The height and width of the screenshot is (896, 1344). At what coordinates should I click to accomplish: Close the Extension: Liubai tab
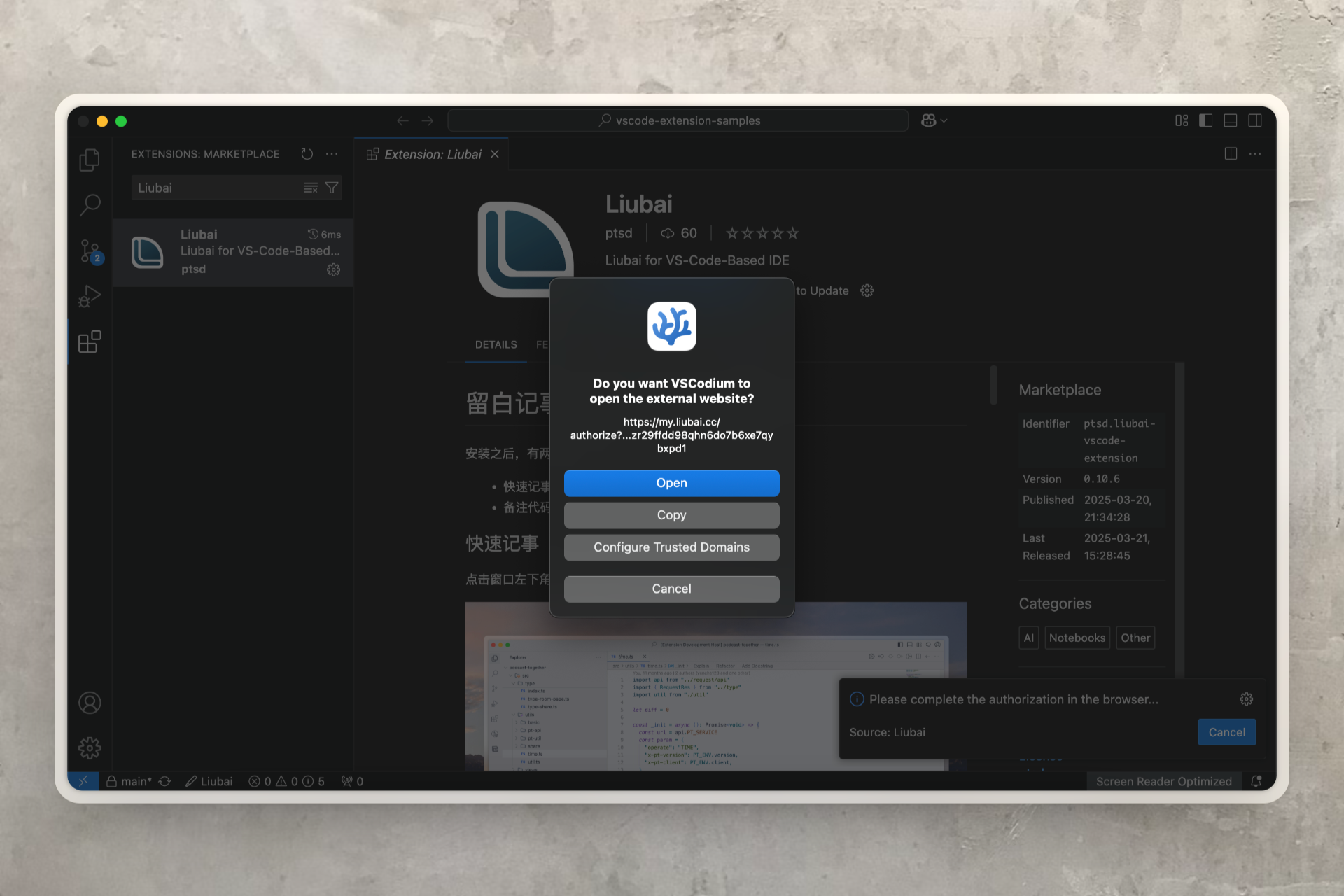pos(495,154)
